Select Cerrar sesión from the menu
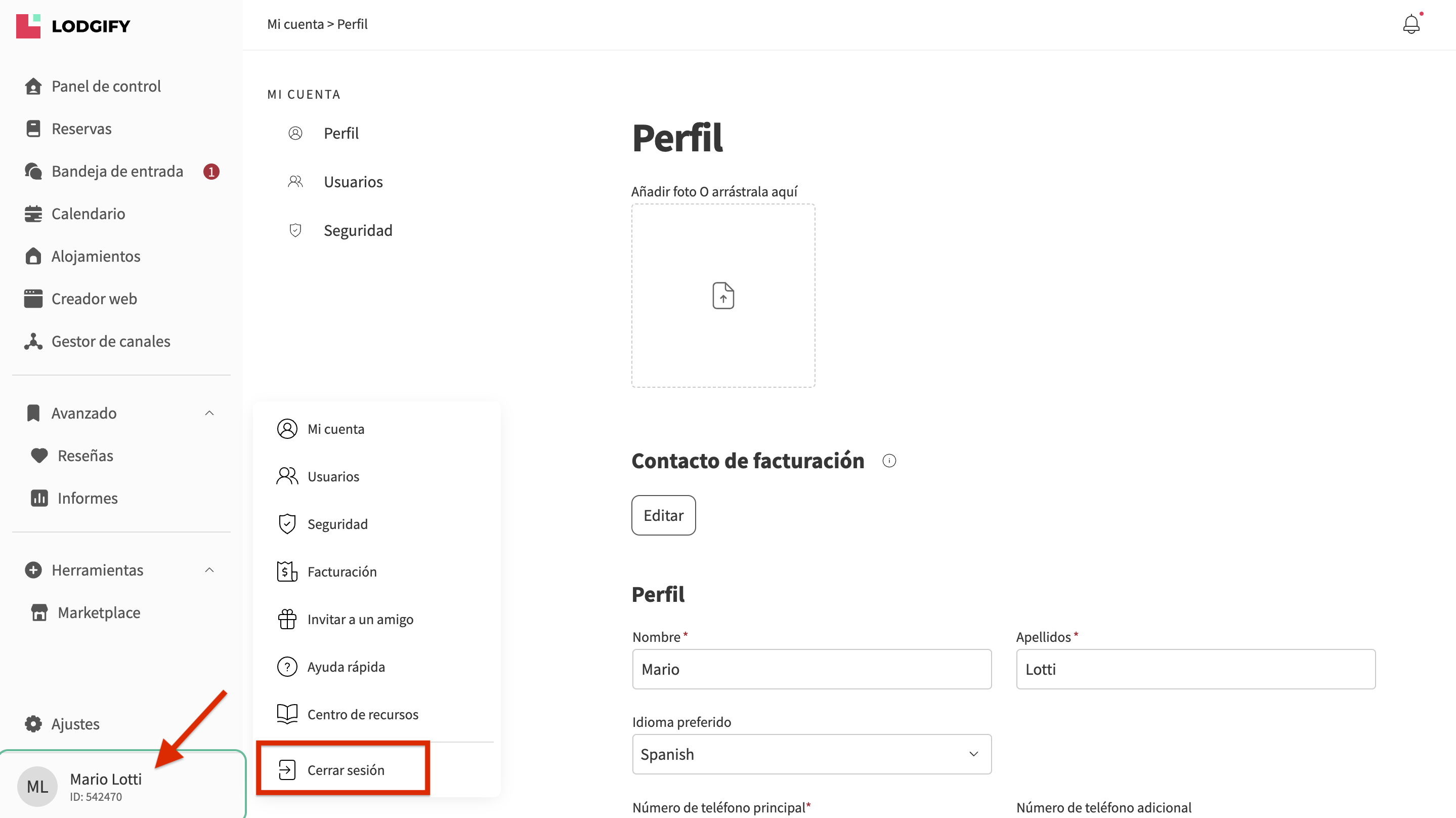This screenshot has width=1456, height=818. (345, 769)
